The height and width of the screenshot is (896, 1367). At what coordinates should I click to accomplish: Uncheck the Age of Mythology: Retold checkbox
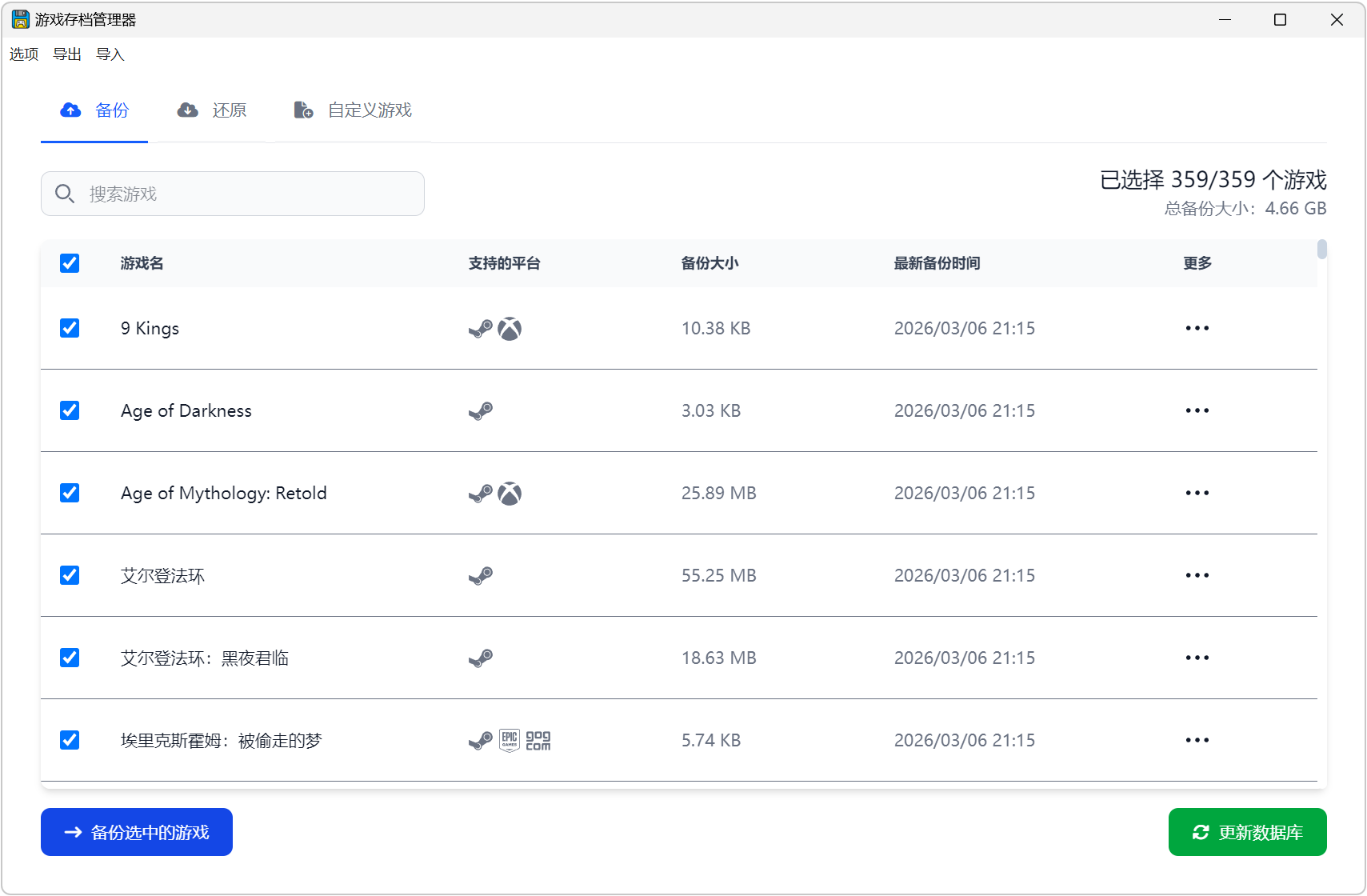click(x=70, y=493)
